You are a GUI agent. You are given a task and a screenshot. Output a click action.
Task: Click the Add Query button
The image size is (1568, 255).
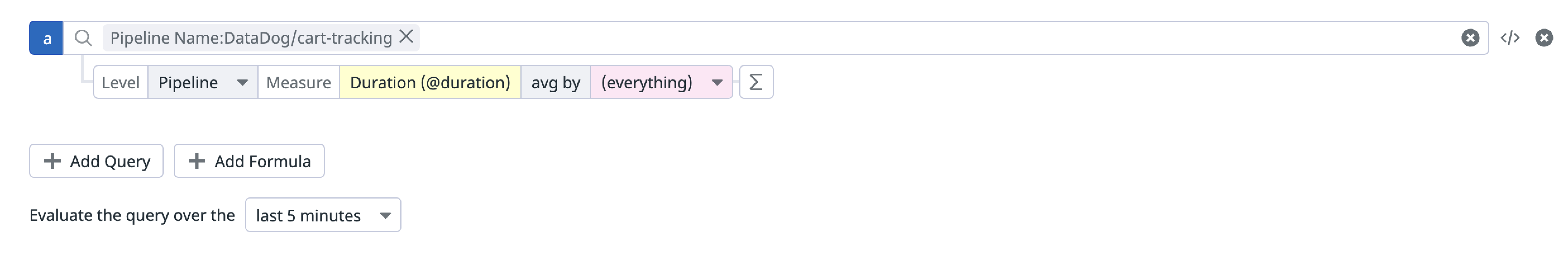click(96, 161)
